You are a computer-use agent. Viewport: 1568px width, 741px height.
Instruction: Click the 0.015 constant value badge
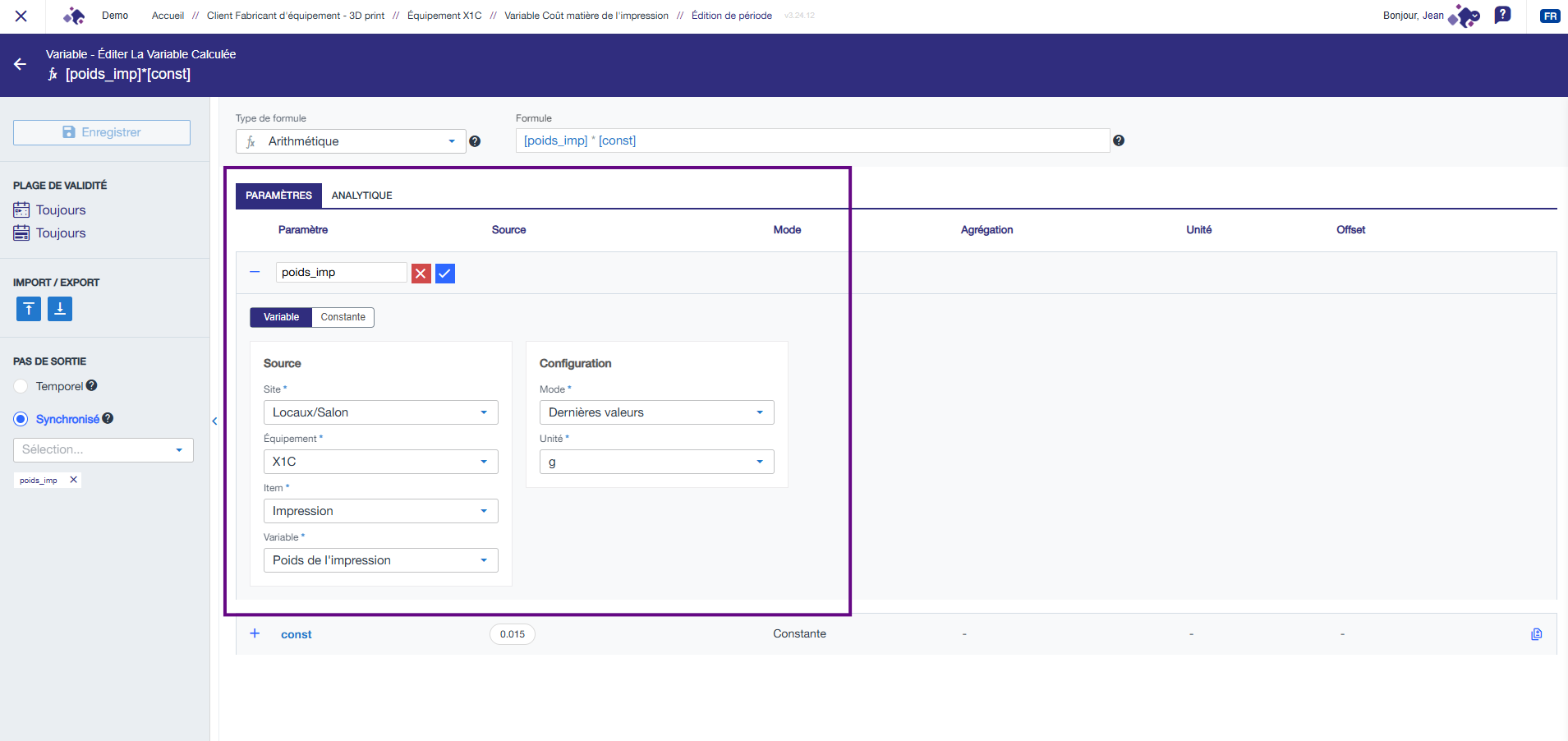pos(513,634)
